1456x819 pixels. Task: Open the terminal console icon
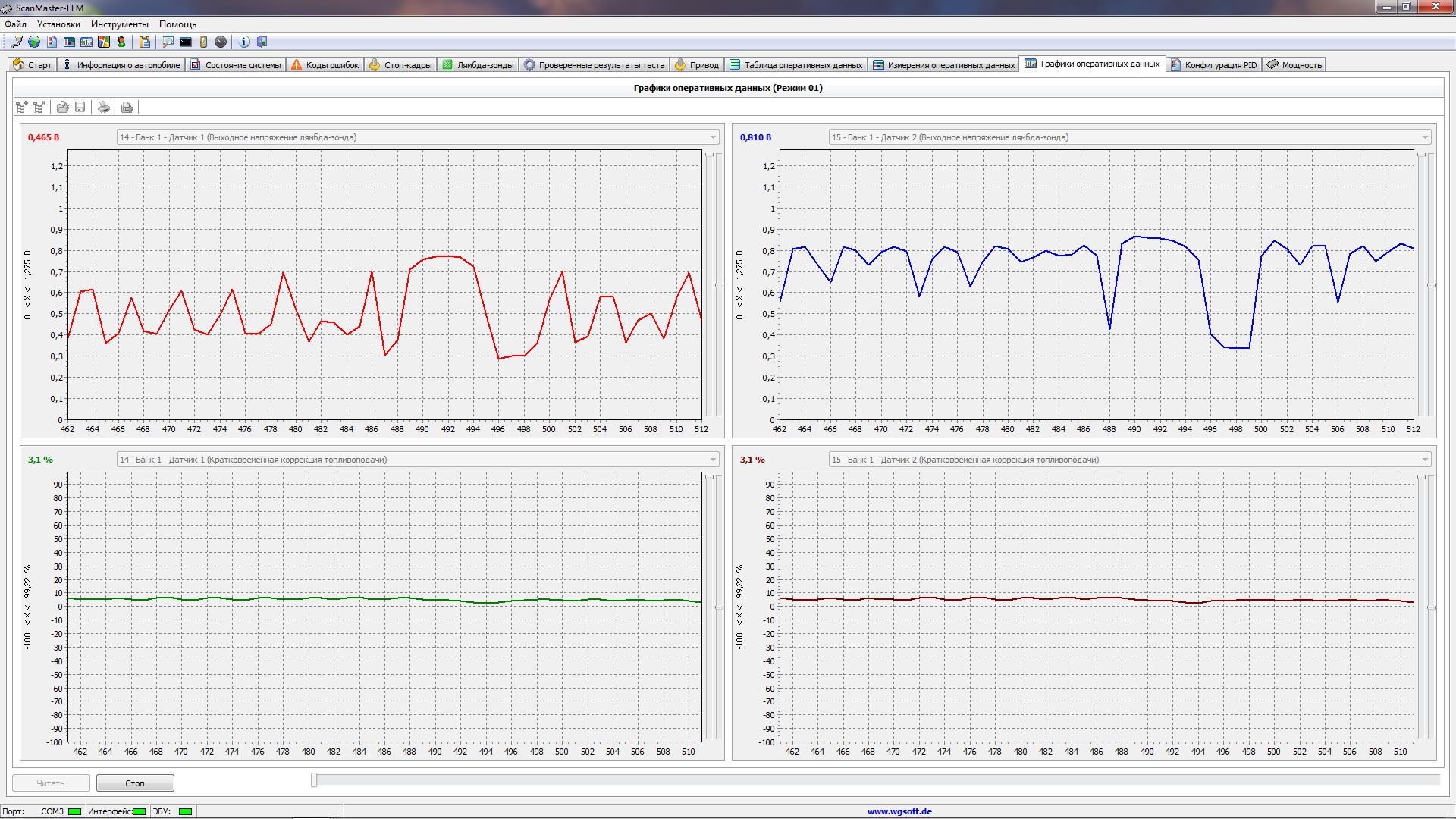186,42
